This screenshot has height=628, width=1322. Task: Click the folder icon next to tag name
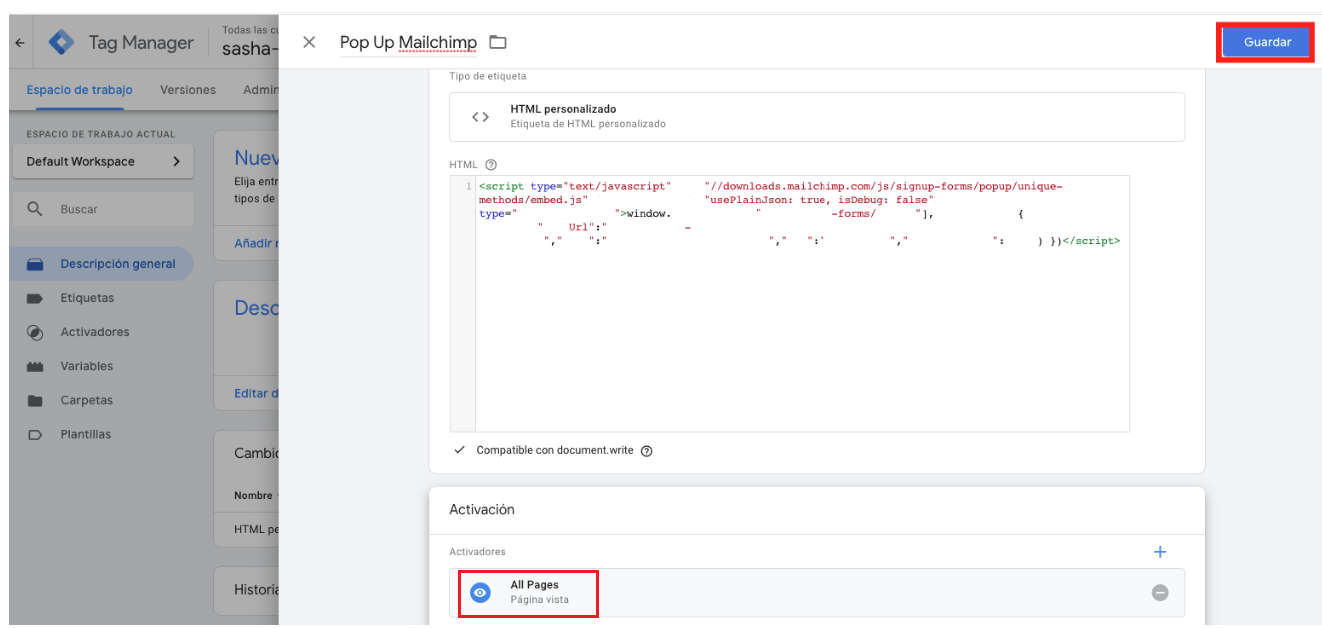point(497,42)
